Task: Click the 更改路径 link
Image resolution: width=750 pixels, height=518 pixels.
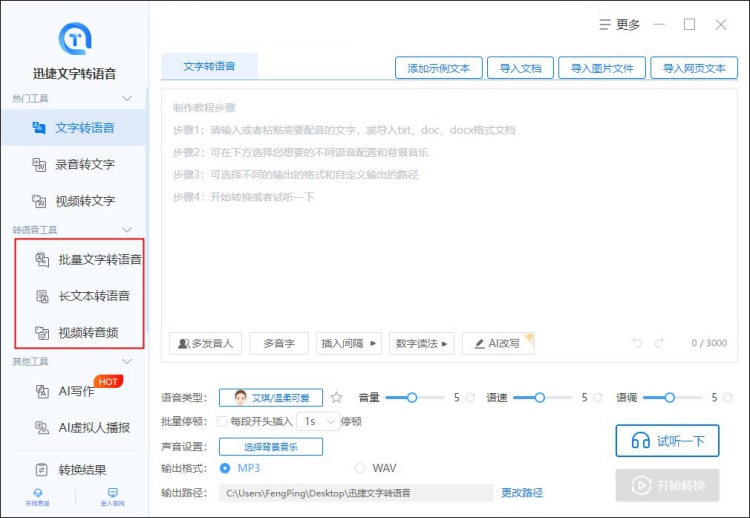Action: (522, 493)
